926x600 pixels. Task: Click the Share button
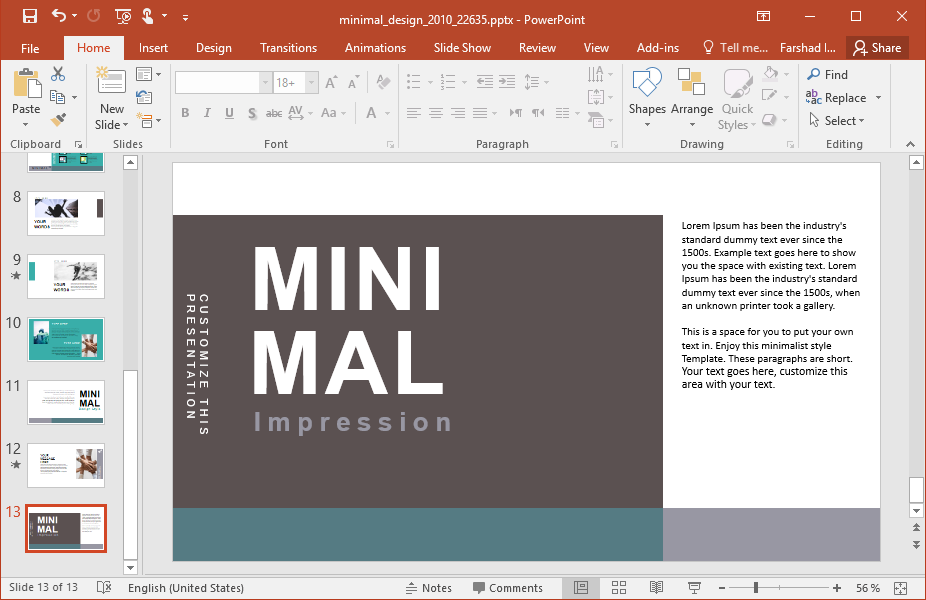[876, 48]
